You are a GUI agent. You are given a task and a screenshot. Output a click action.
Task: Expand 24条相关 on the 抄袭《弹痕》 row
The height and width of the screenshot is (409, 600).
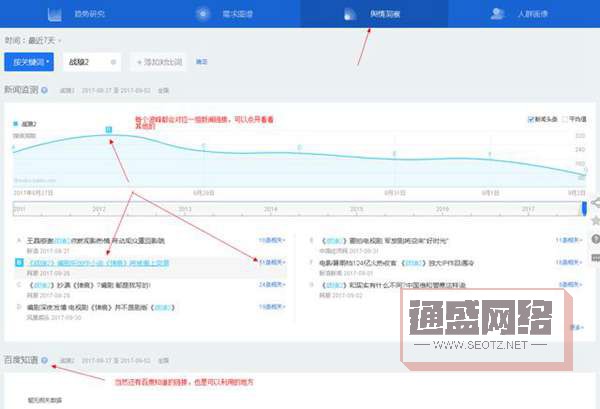[x=272, y=284]
